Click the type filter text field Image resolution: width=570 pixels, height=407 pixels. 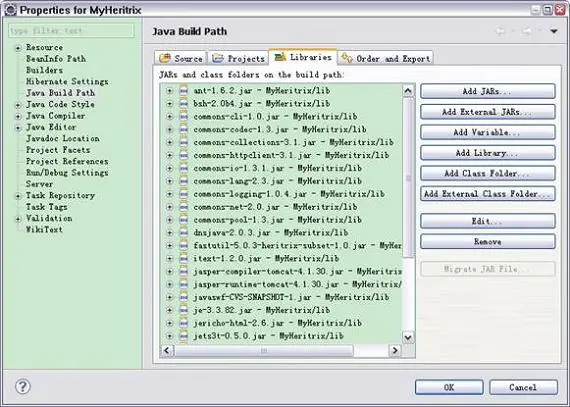[x=71, y=31]
